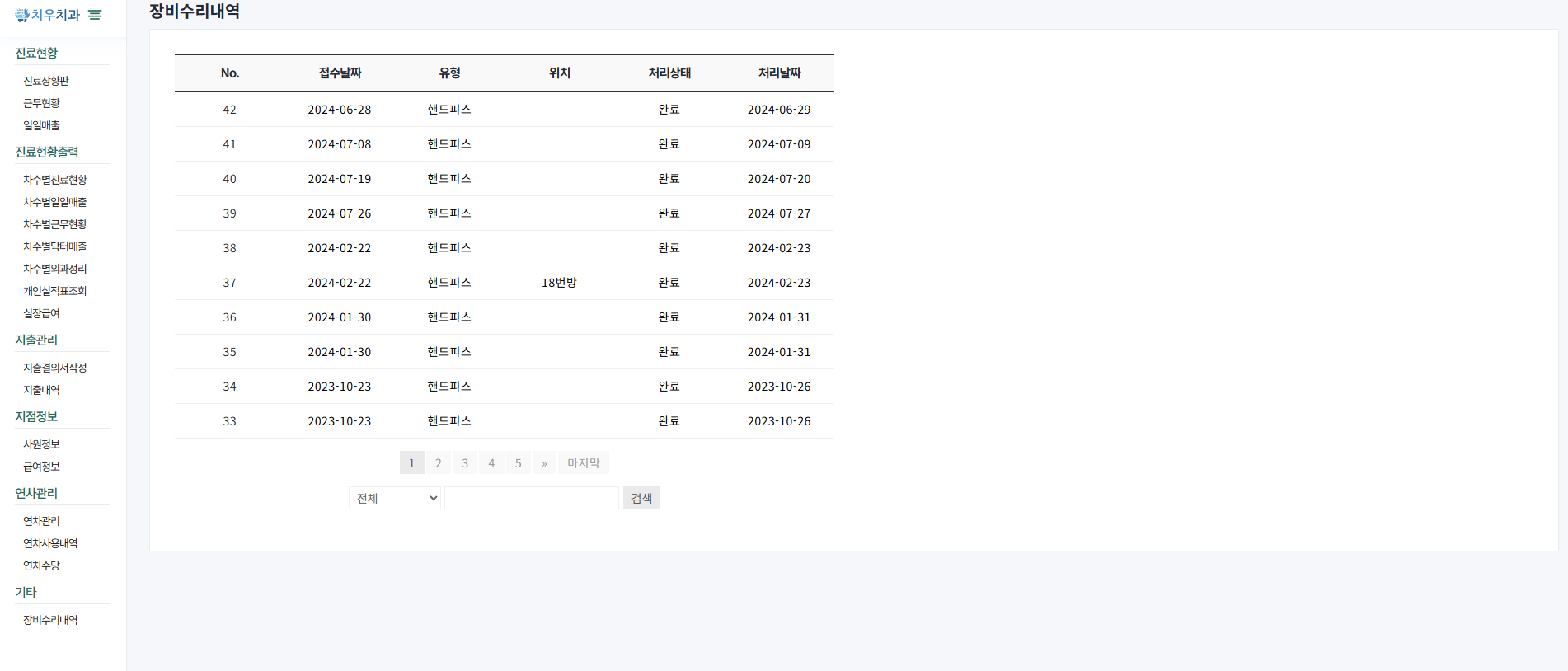Go to the 마지막 last page
This screenshot has height=671, width=1568.
[583, 462]
